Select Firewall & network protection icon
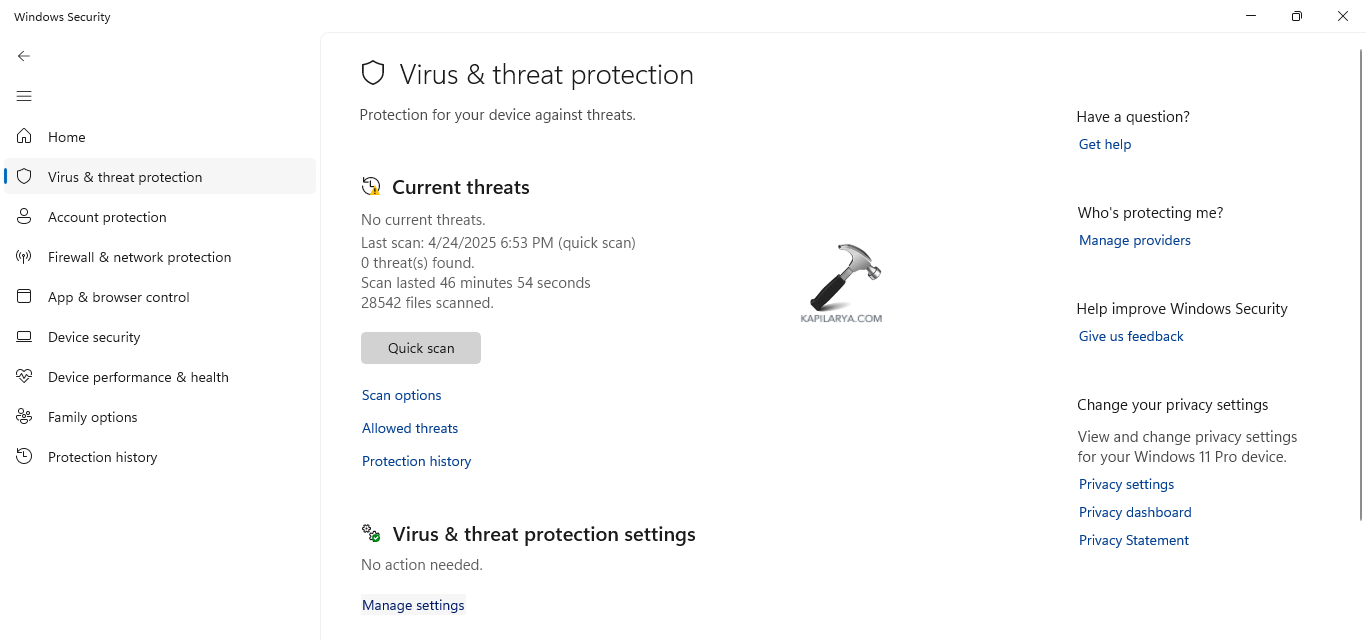 (23, 257)
